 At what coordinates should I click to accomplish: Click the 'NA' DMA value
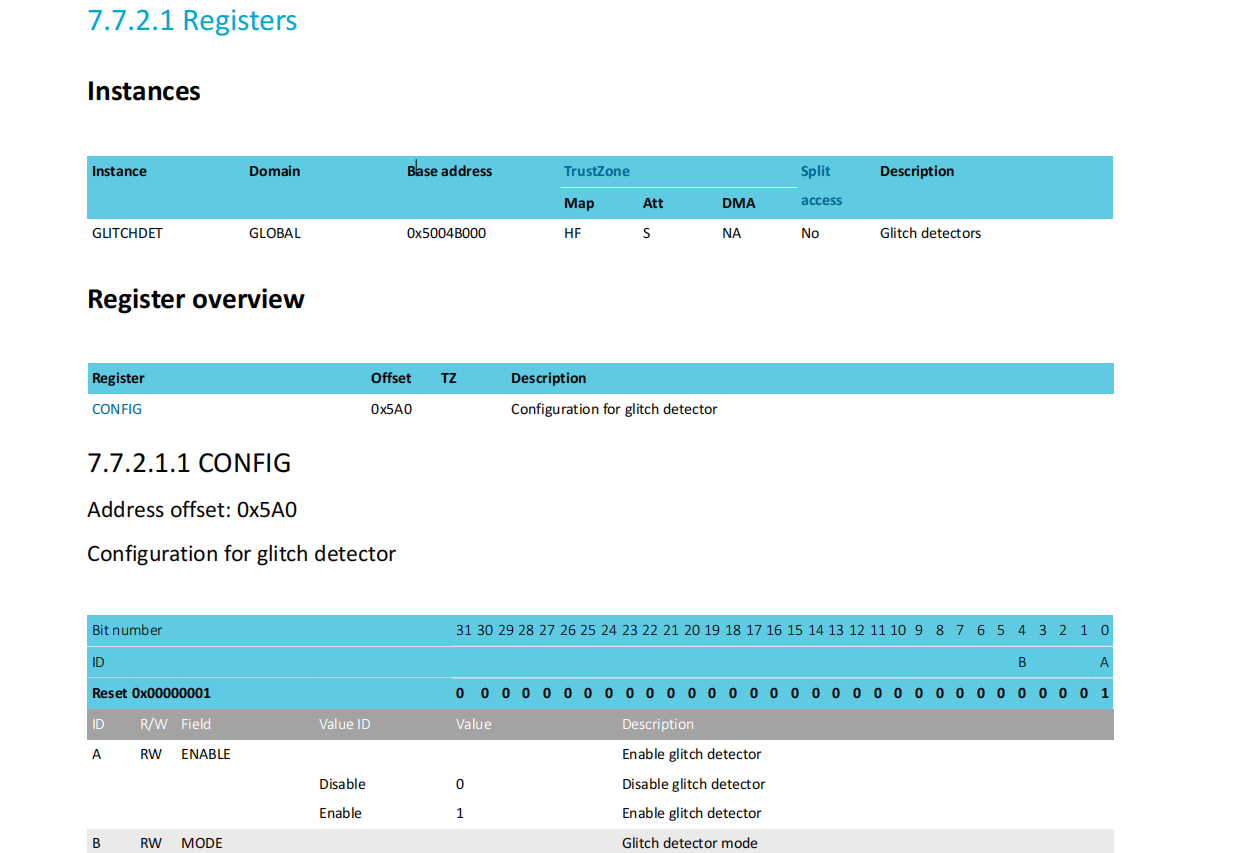pos(731,233)
